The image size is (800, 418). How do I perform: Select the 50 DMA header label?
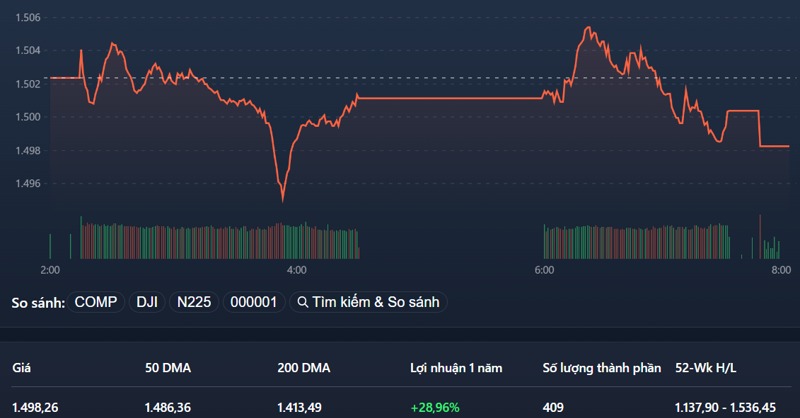tap(168, 368)
